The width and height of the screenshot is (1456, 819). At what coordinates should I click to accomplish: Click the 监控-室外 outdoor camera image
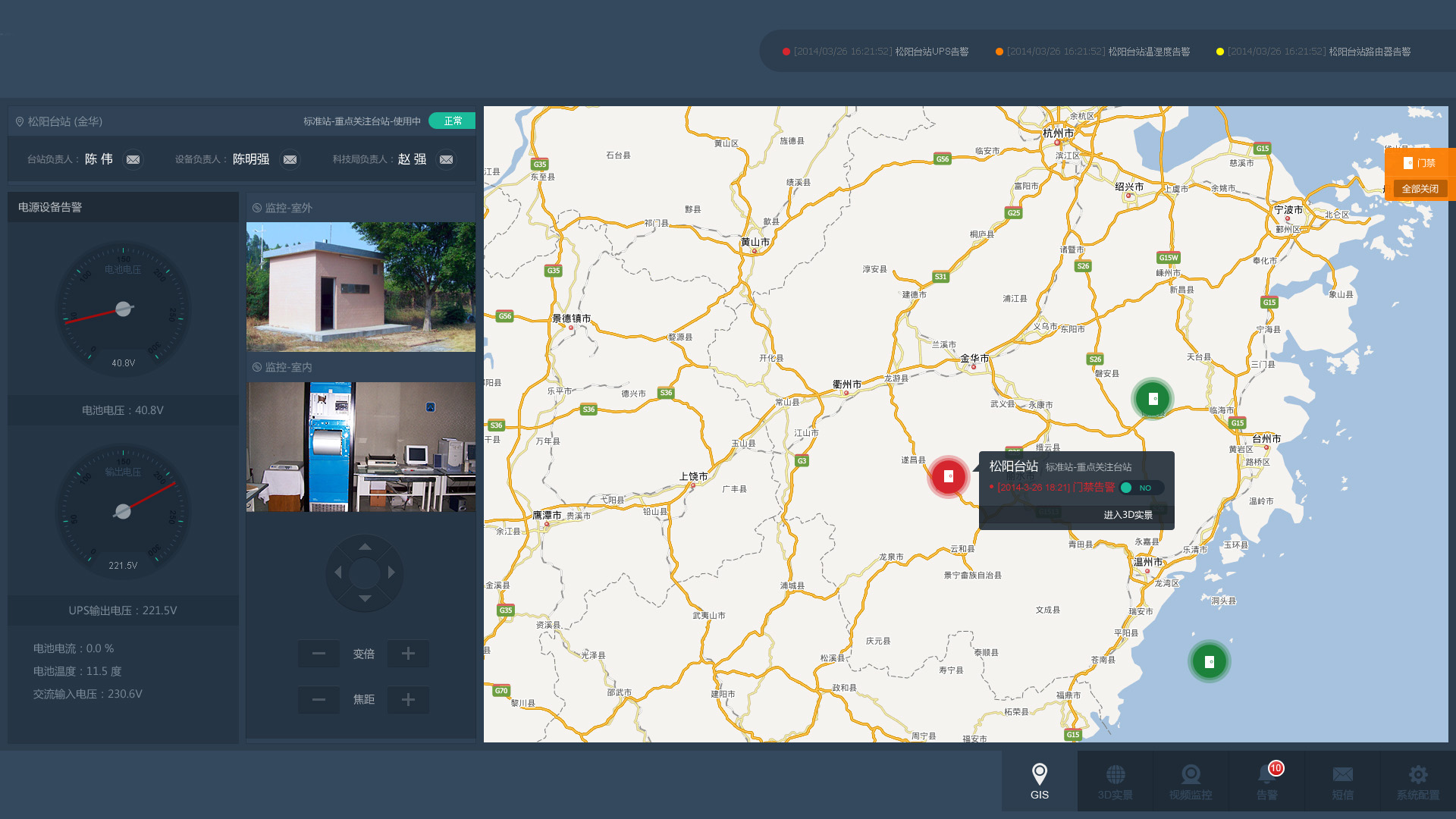(361, 287)
